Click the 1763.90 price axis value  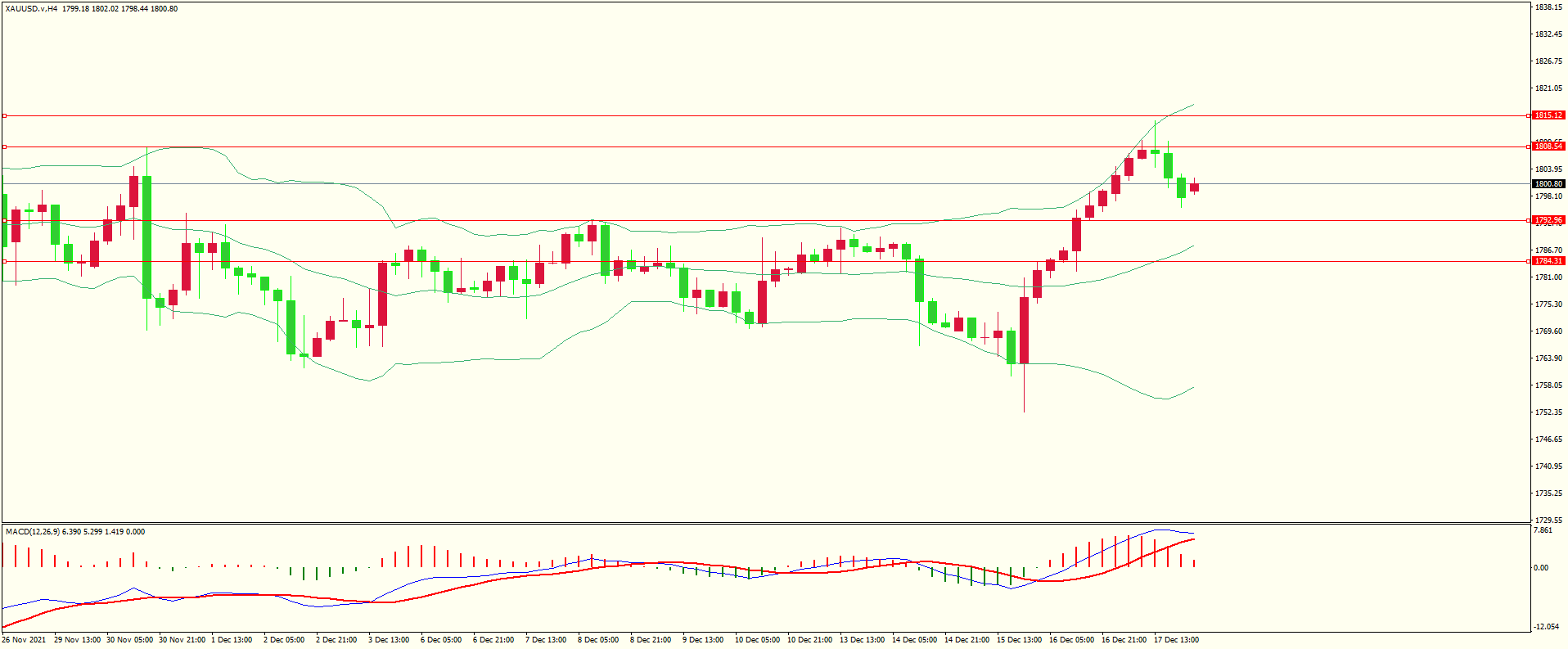(x=1548, y=358)
